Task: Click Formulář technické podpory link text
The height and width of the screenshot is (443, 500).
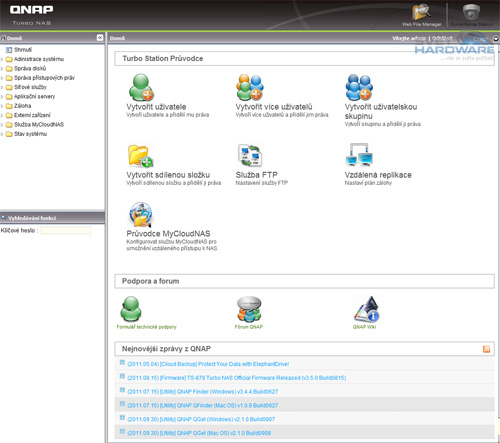Action: [x=147, y=327]
